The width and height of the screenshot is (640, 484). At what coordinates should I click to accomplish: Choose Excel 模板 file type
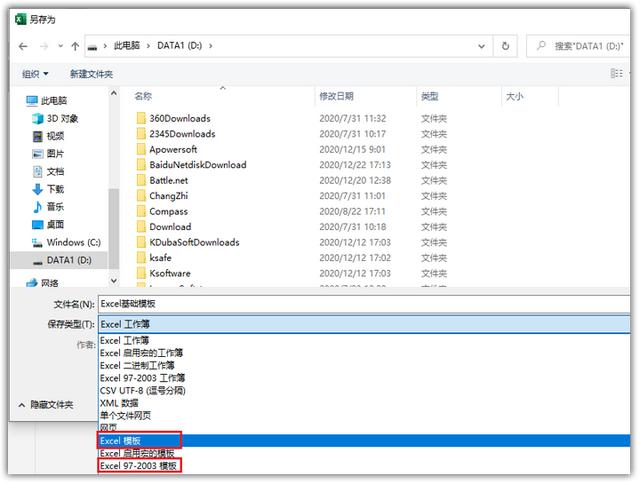tap(364, 441)
